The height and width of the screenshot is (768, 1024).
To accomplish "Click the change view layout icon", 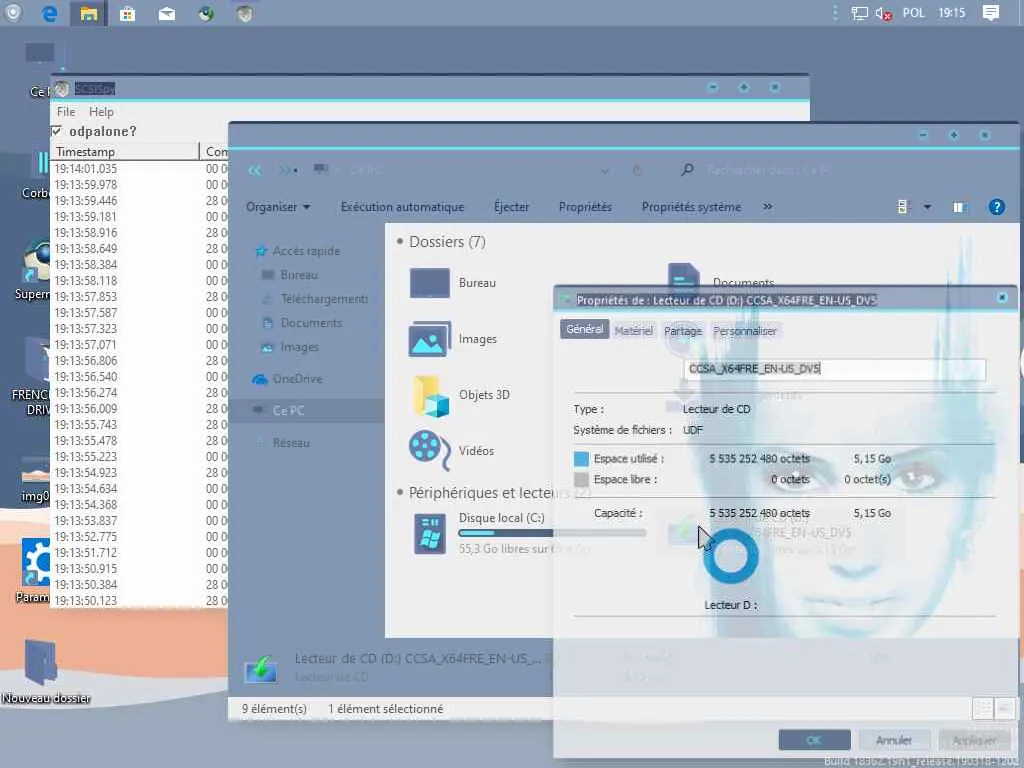I will point(903,207).
